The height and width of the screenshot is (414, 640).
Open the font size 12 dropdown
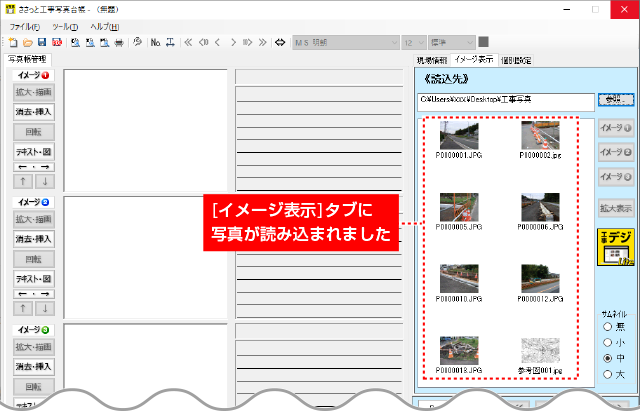pos(414,42)
